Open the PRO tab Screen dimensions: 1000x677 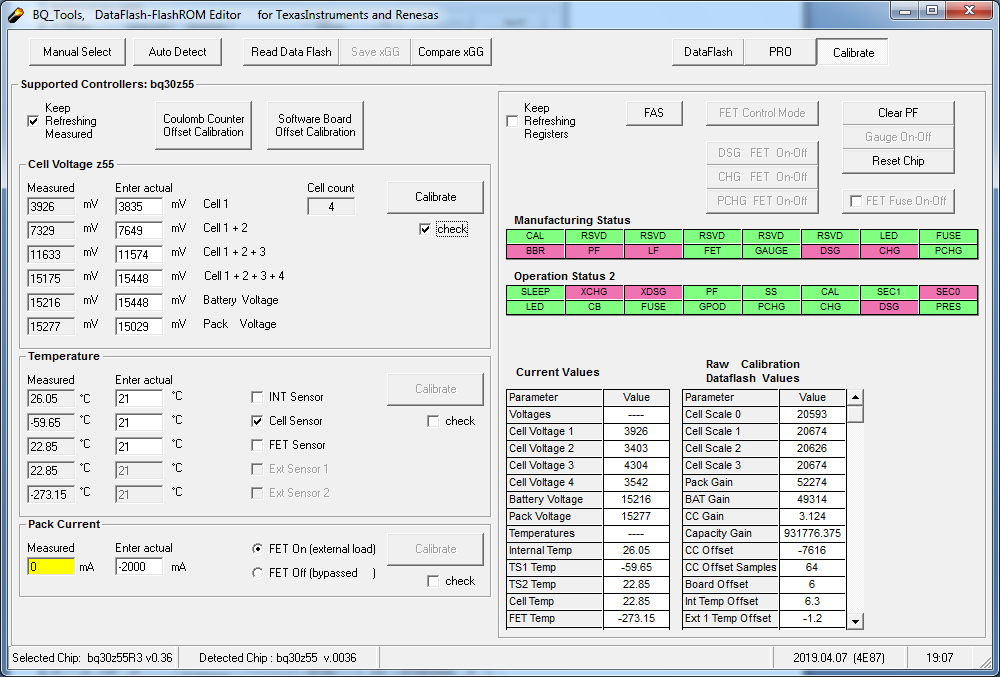coord(780,52)
